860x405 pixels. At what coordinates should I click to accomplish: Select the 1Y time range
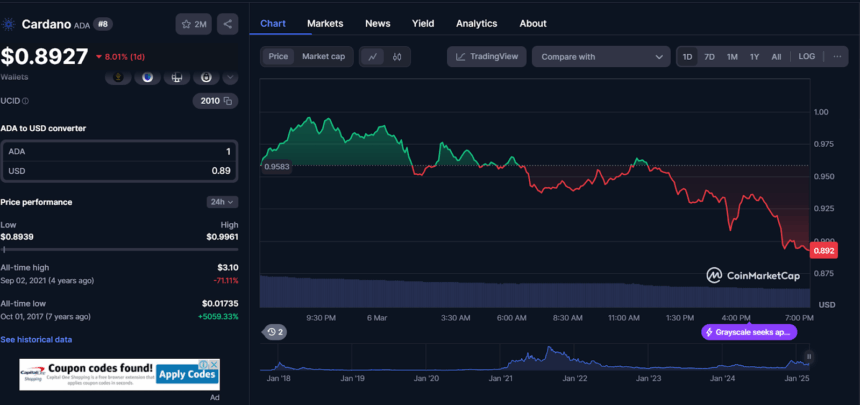(x=755, y=57)
